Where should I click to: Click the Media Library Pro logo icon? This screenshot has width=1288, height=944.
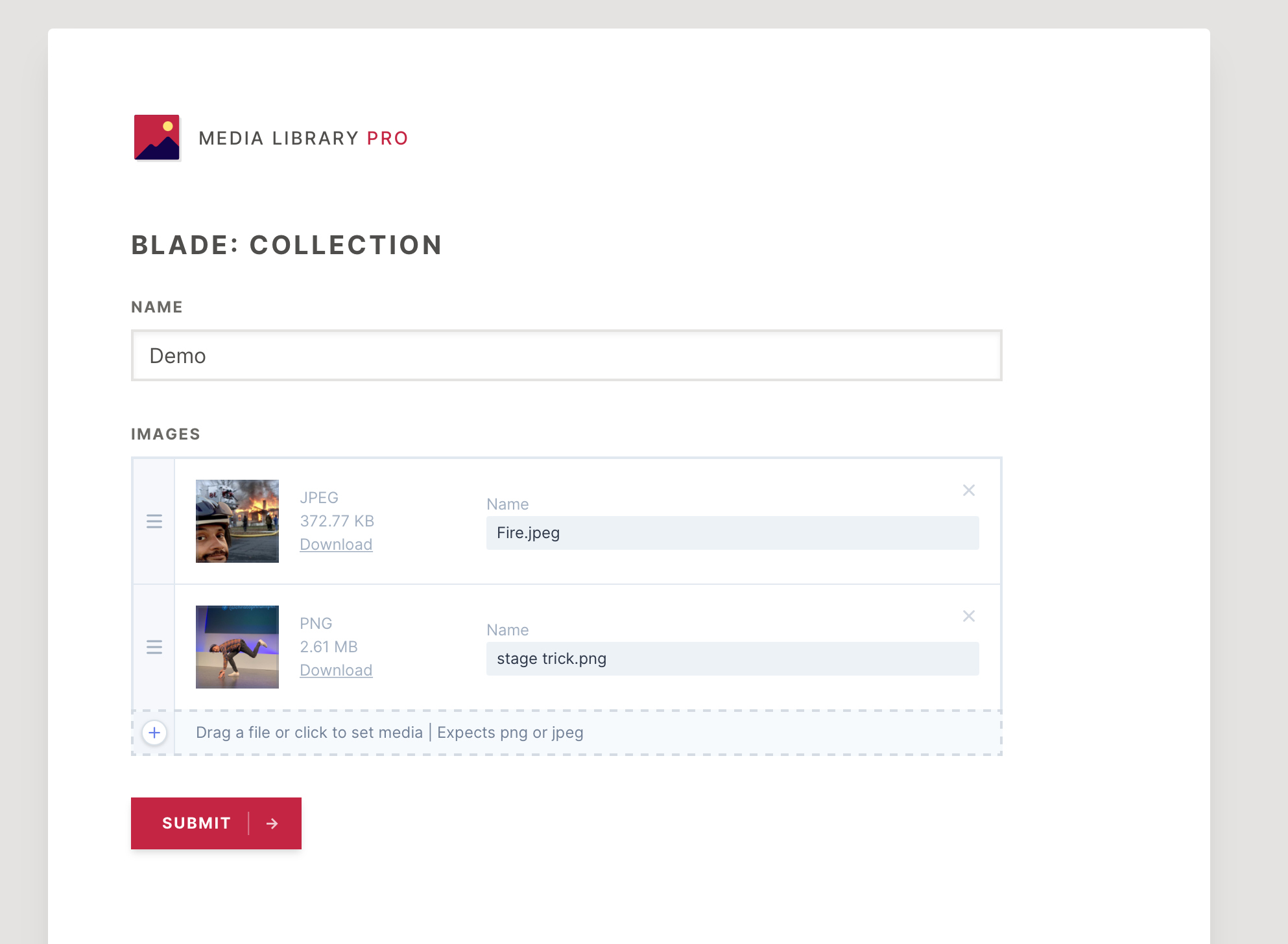[x=157, y=137]
